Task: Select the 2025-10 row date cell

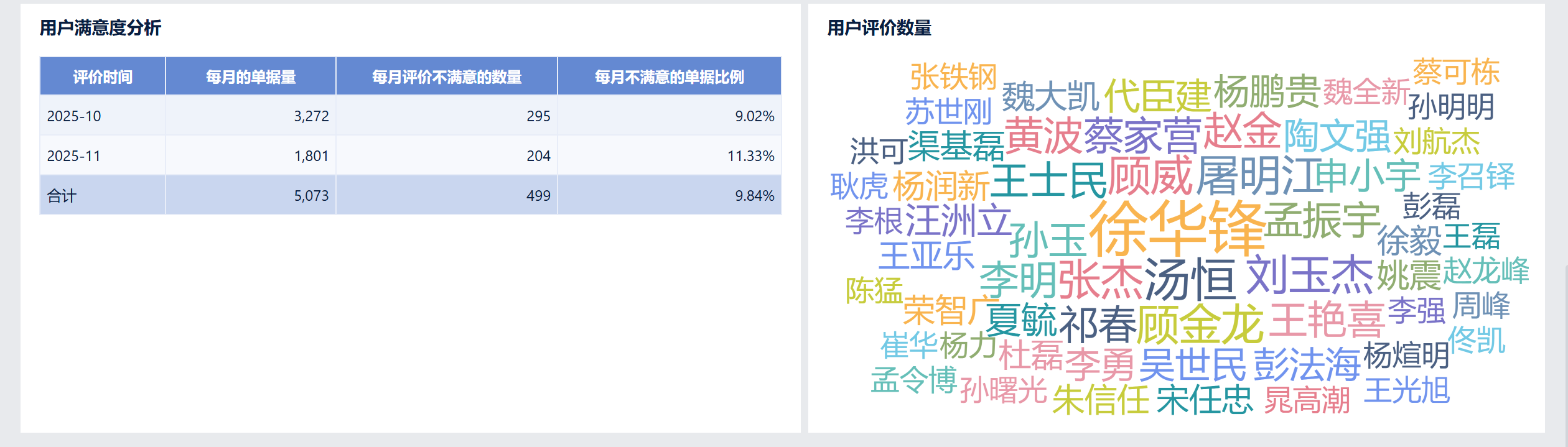Action: pyautogui.click(x=74, y=116)
